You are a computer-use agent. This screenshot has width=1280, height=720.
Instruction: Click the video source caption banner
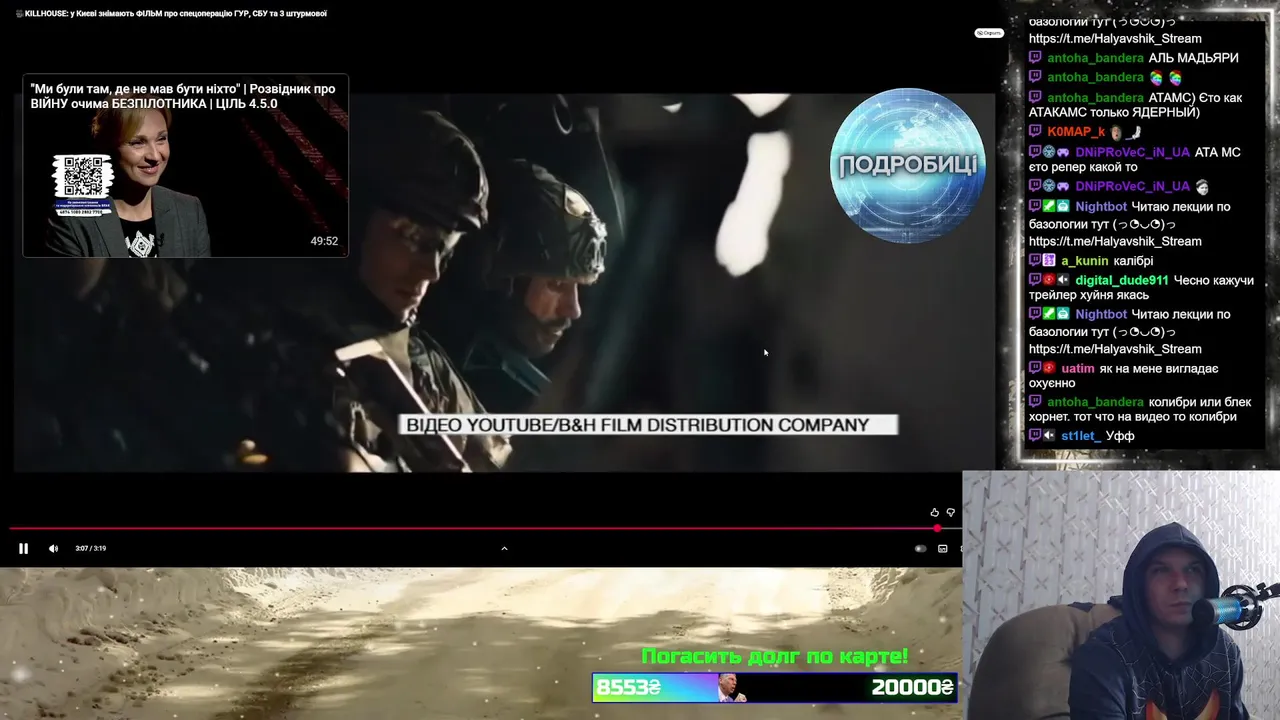pos(648,425)
